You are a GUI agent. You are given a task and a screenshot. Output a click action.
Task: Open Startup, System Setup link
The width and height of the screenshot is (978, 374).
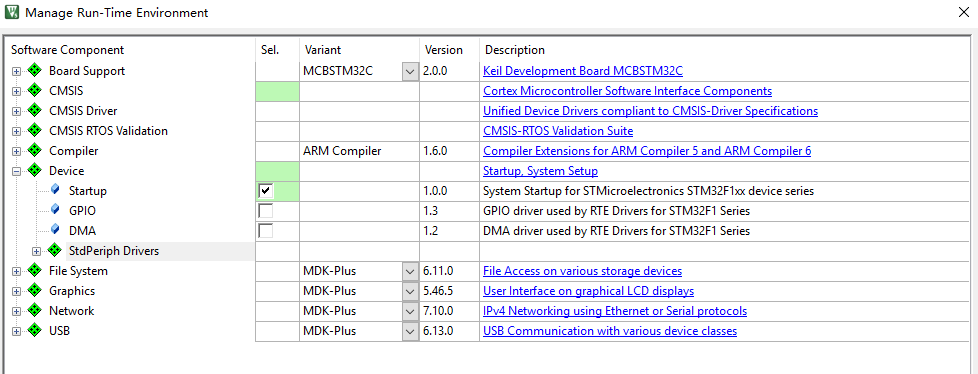click(541, 171)
